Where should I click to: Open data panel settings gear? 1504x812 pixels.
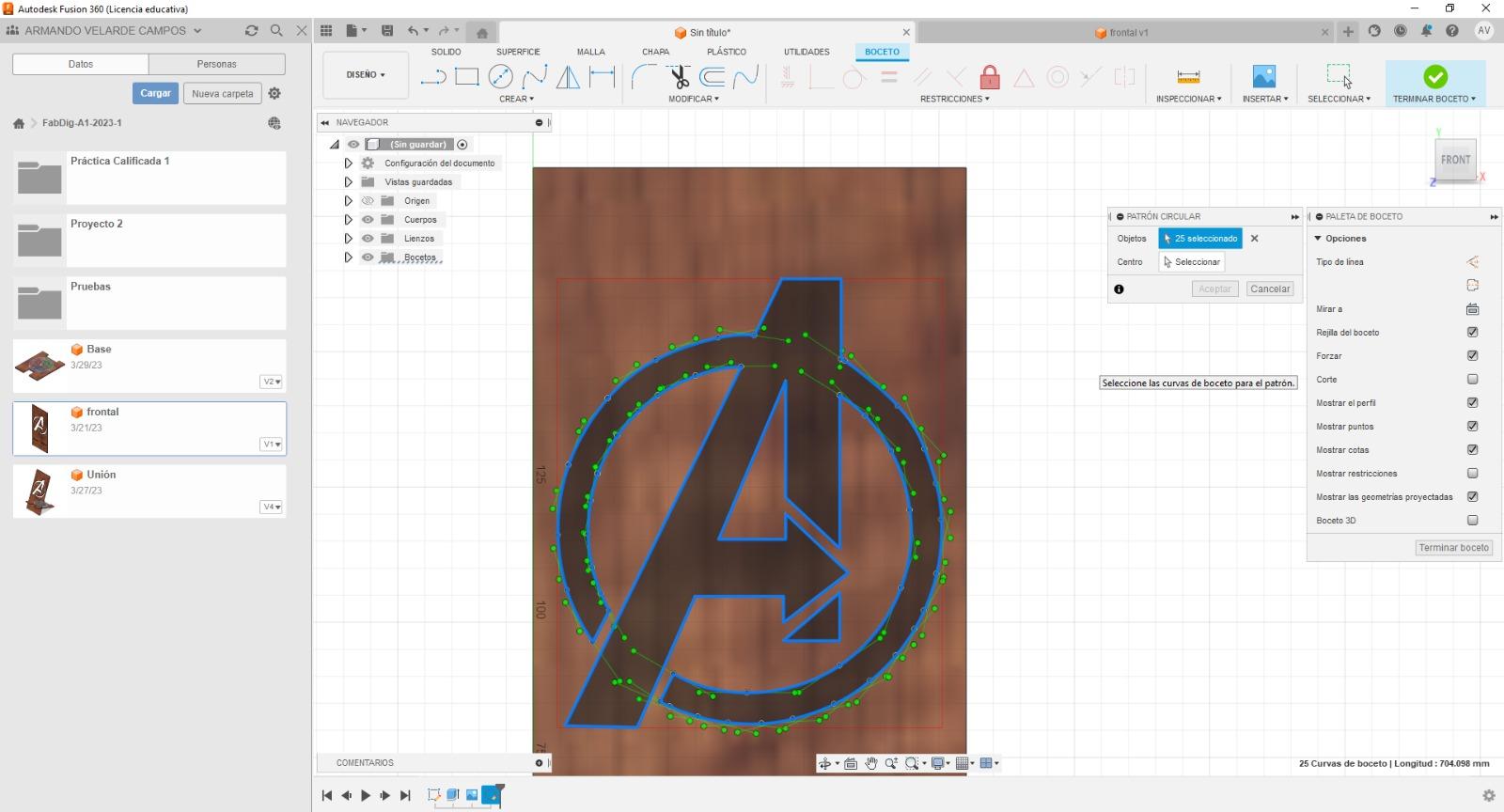pyautogui.click(x=274, y=93)
